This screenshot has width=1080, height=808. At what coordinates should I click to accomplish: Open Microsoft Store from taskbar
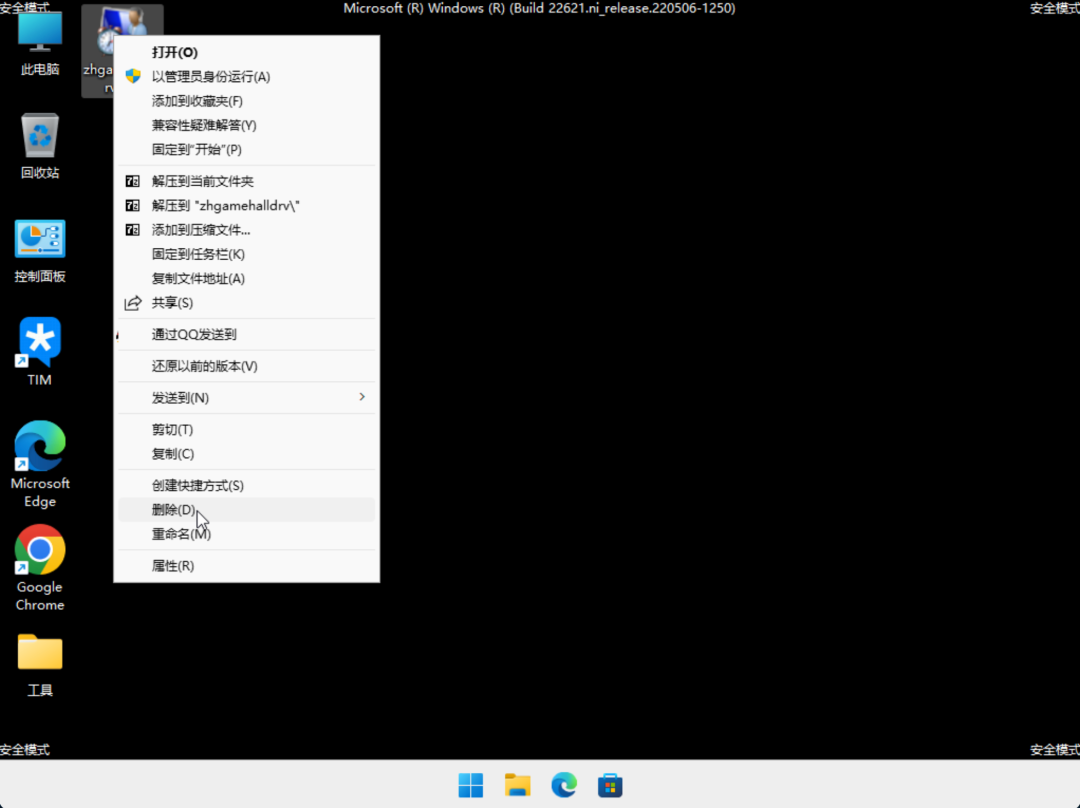(610, 785)
